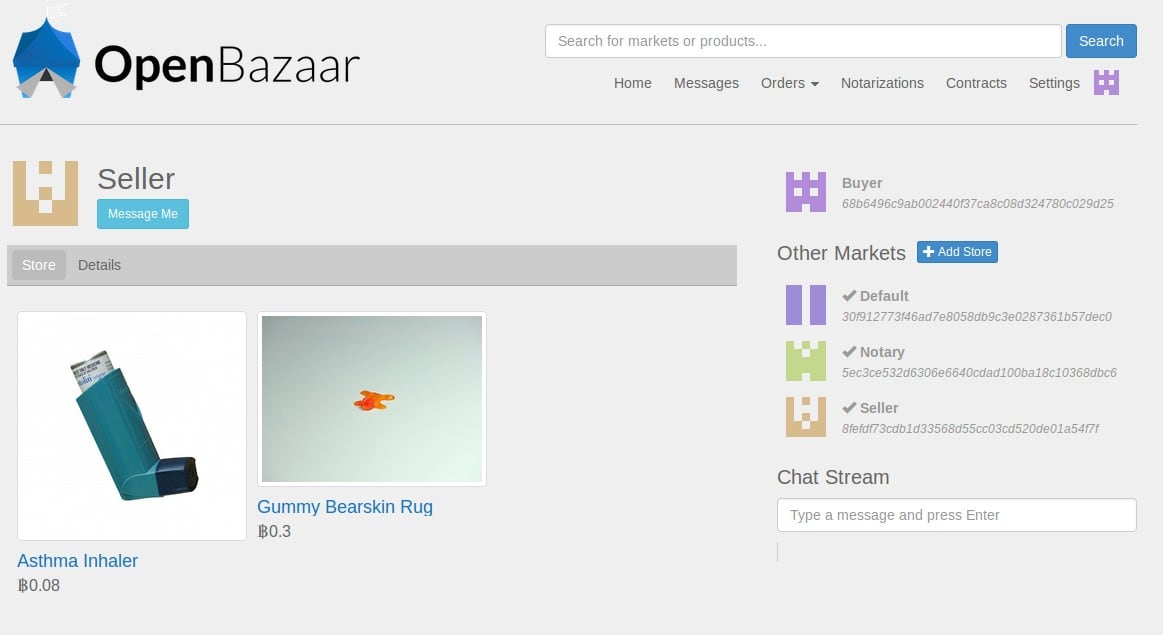Expand the Orders dropdown menu
This screenshot has width=1163, height=635.
pos(789,83)
